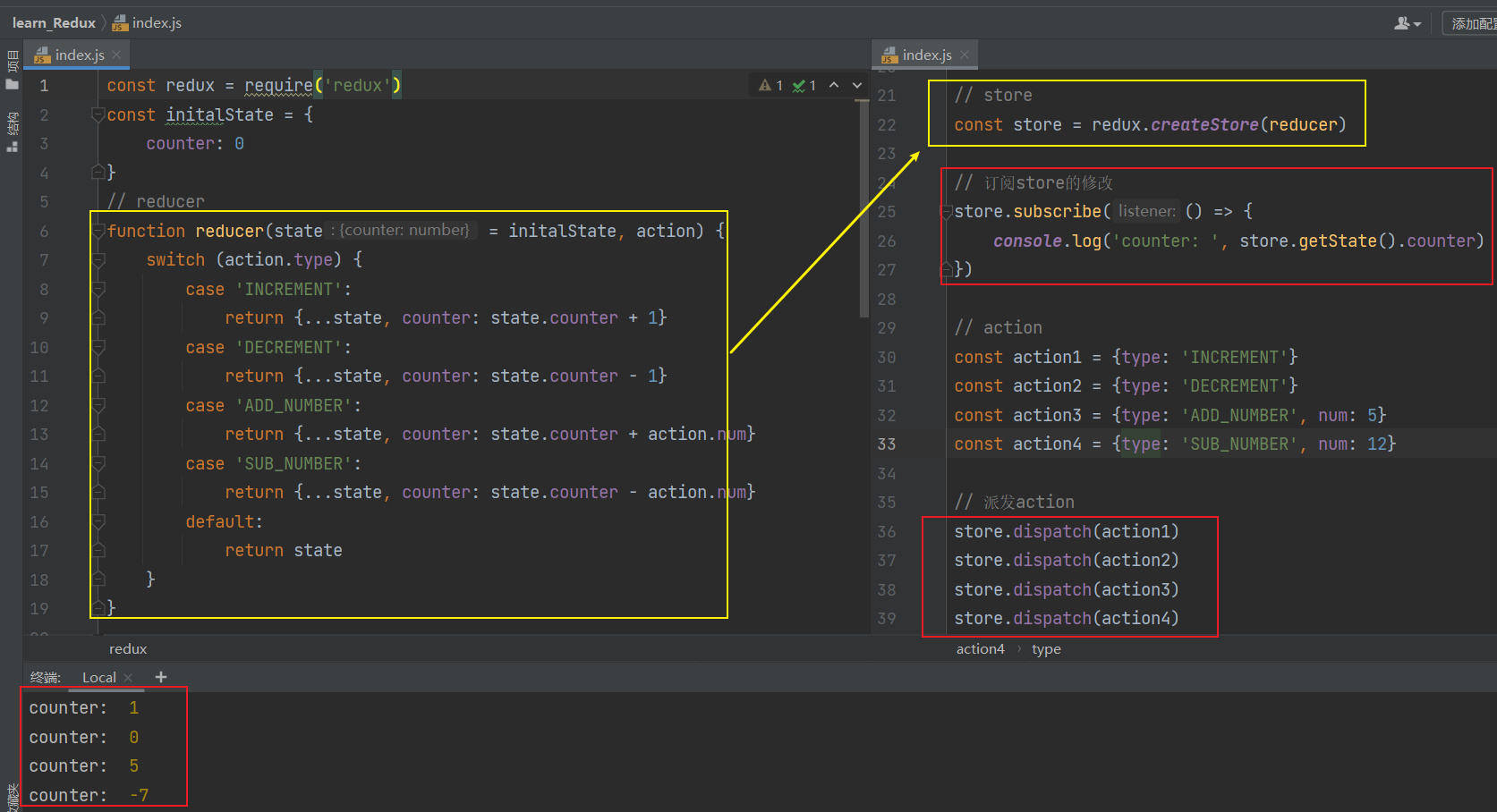Click learn_Redux in the navigation breadcrumb
This screenshot has width=1497, height=812.
pyautogui.click(x=54, y=22)
